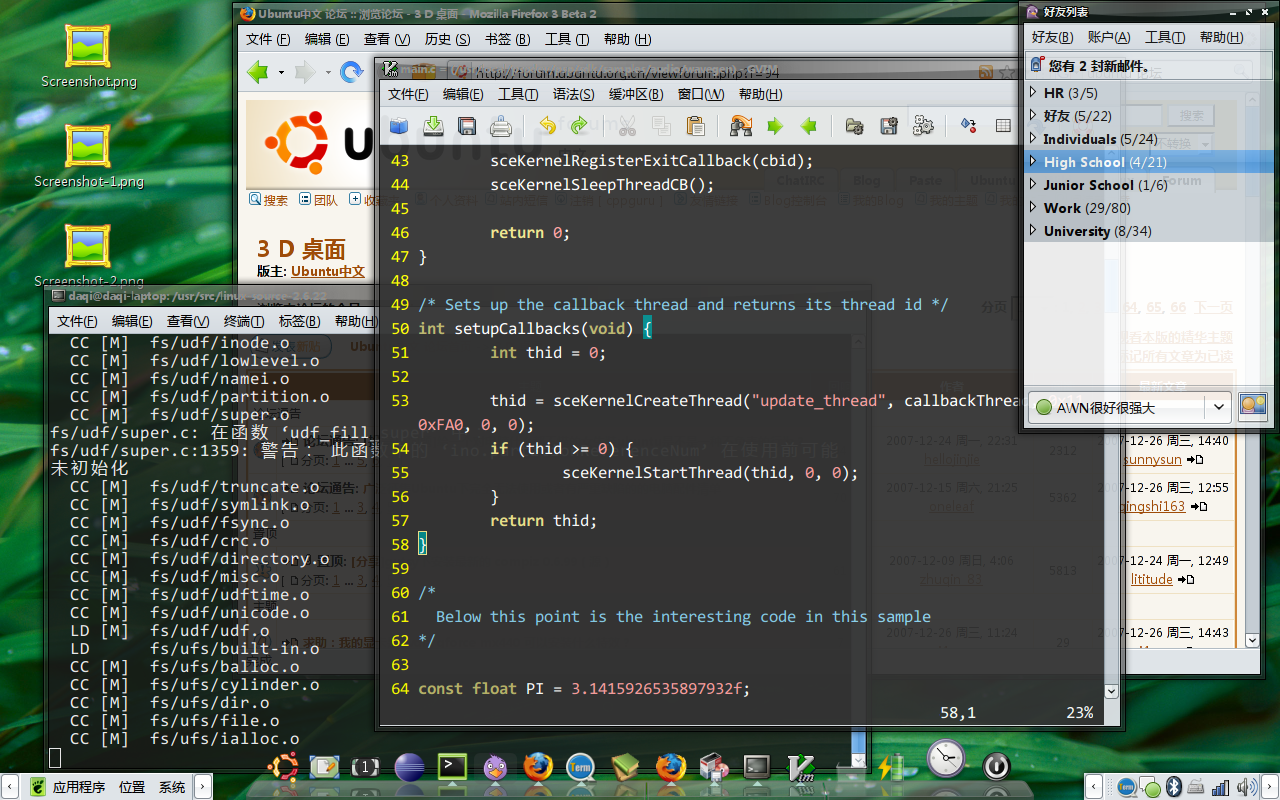Click the battery power icon in the dock
This screenshot has height=800, width=1280.
click(889, 767)
